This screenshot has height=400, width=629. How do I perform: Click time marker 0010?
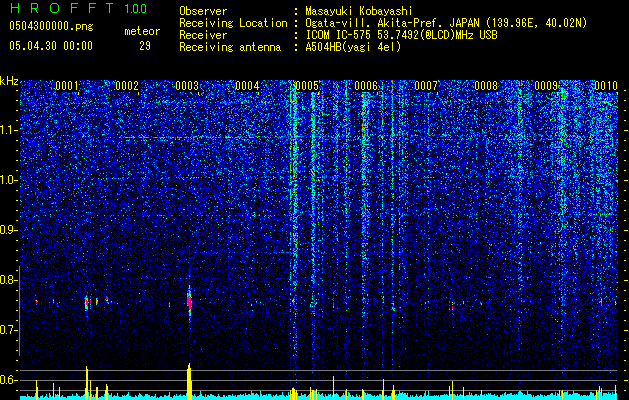tap(606, 85)
